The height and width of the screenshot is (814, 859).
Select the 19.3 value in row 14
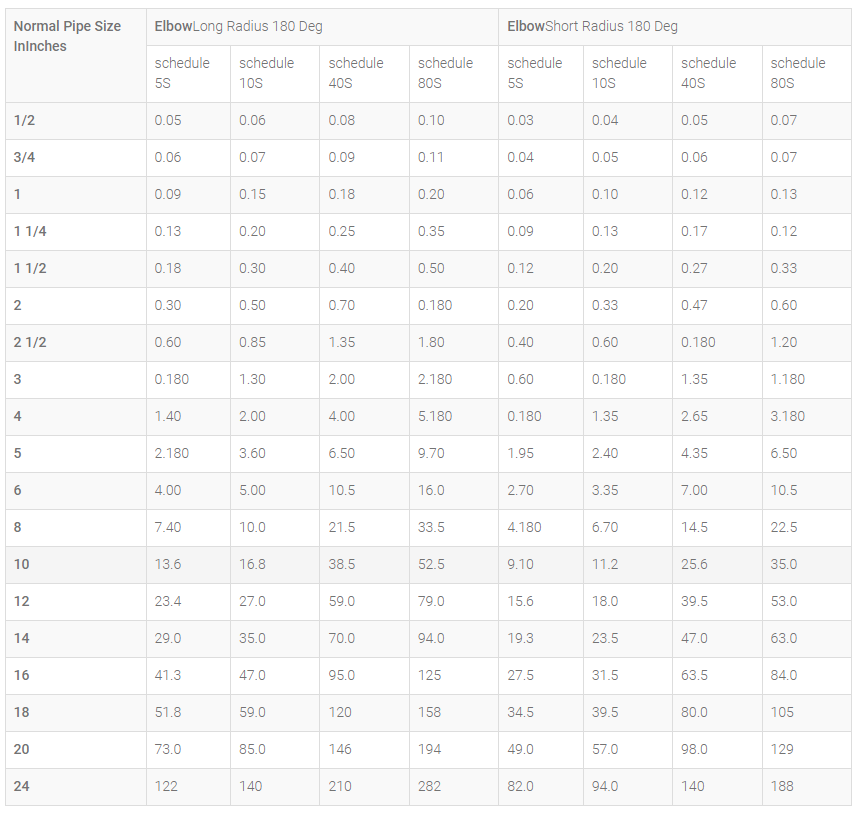pos(520,638)
